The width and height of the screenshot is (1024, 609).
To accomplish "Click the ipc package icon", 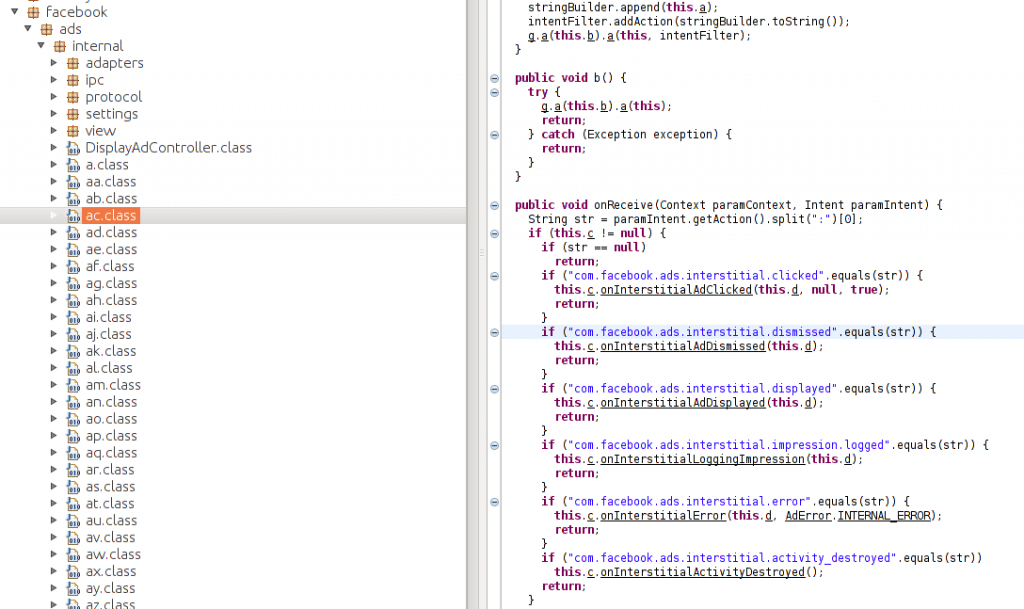I will (73, 80).
